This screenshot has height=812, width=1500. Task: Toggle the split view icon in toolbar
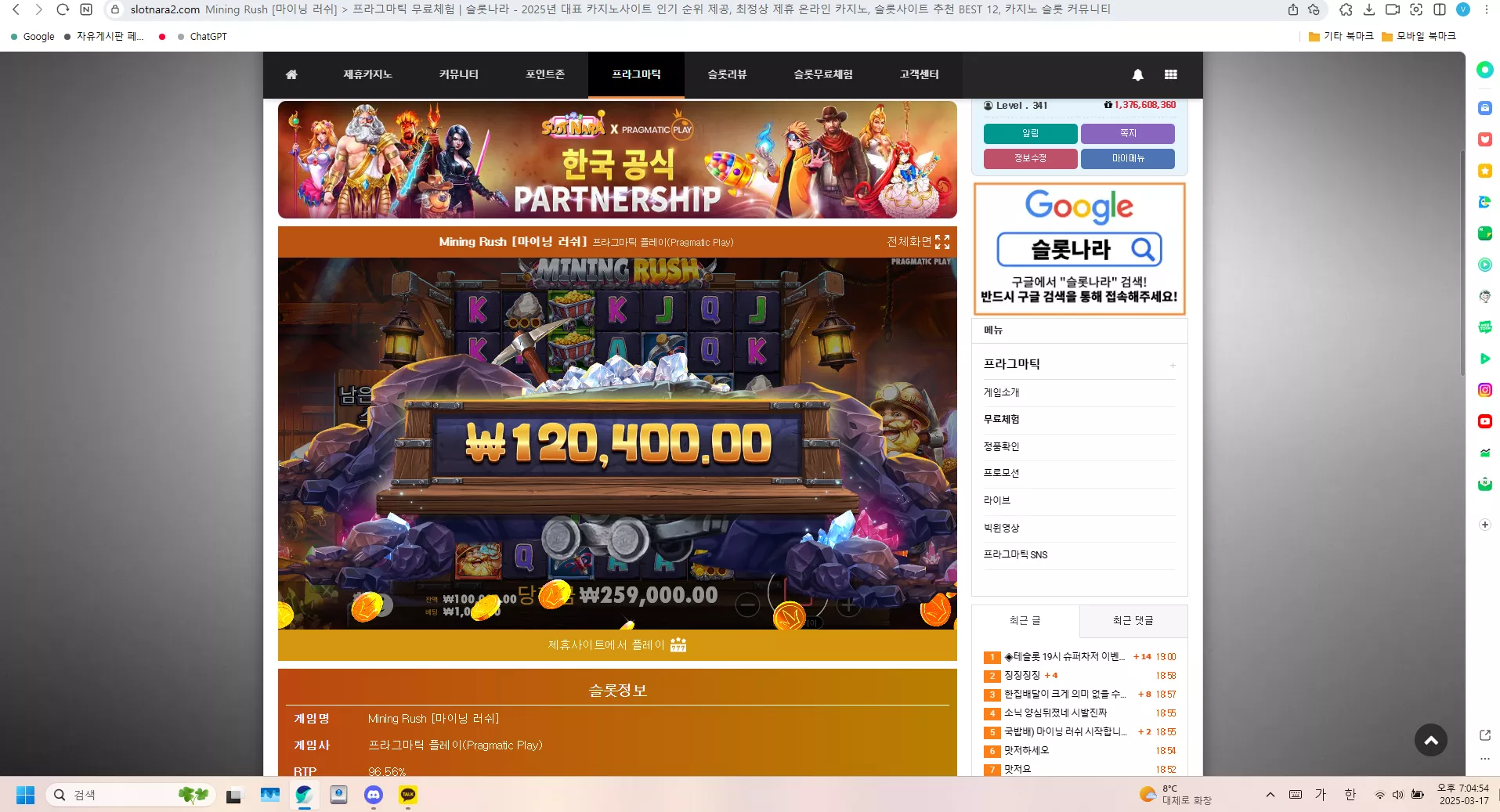tap(1440, 9)
